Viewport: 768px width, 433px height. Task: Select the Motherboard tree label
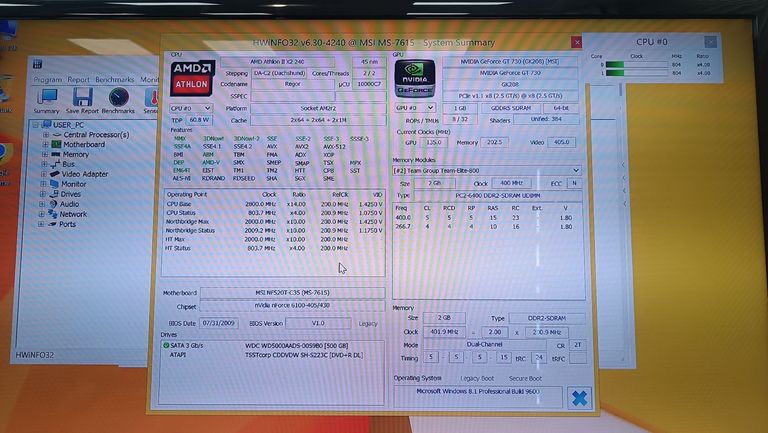click(84, 144)
